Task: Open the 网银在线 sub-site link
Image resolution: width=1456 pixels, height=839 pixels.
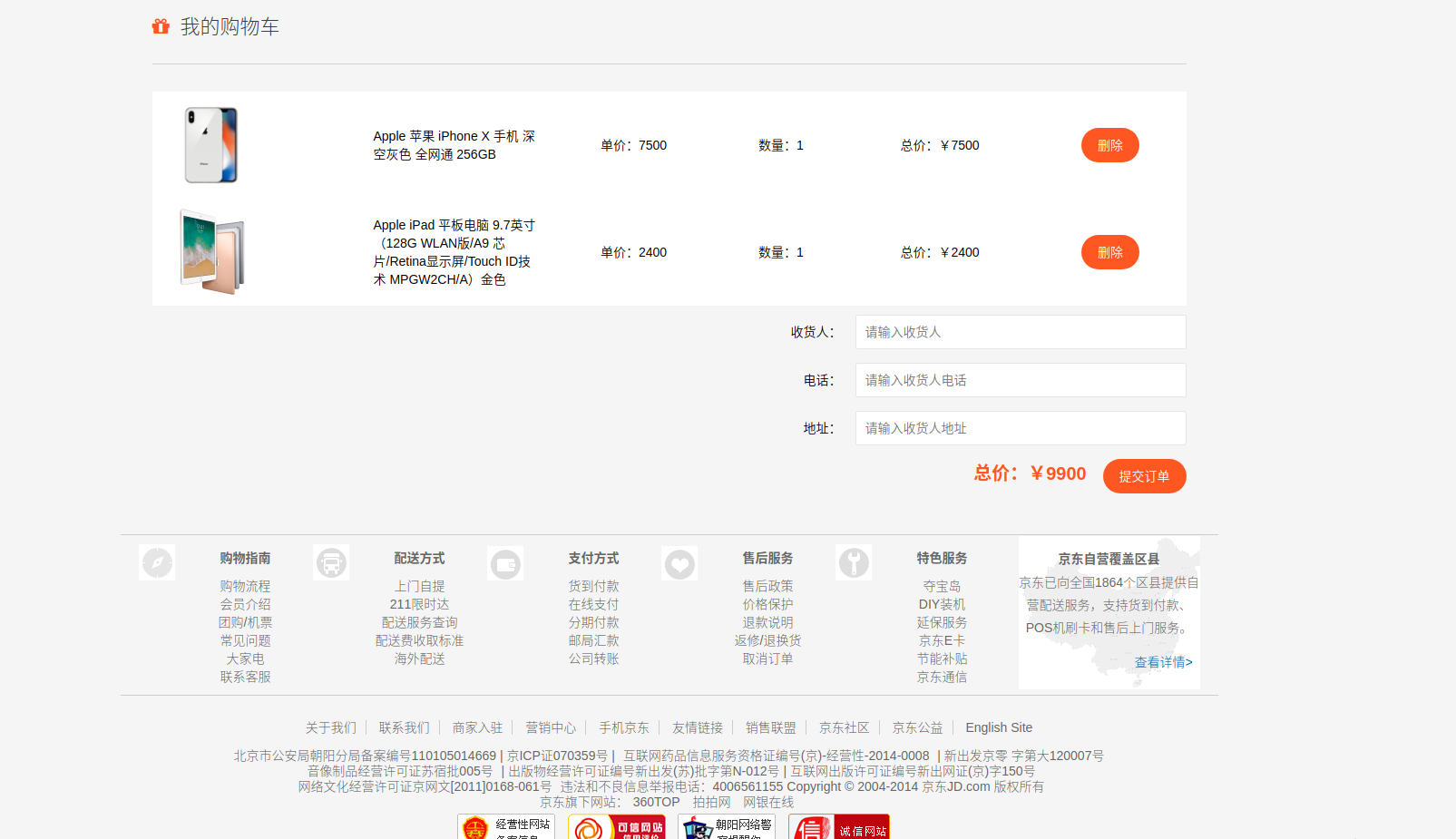Action: click(x=768, y=802)
